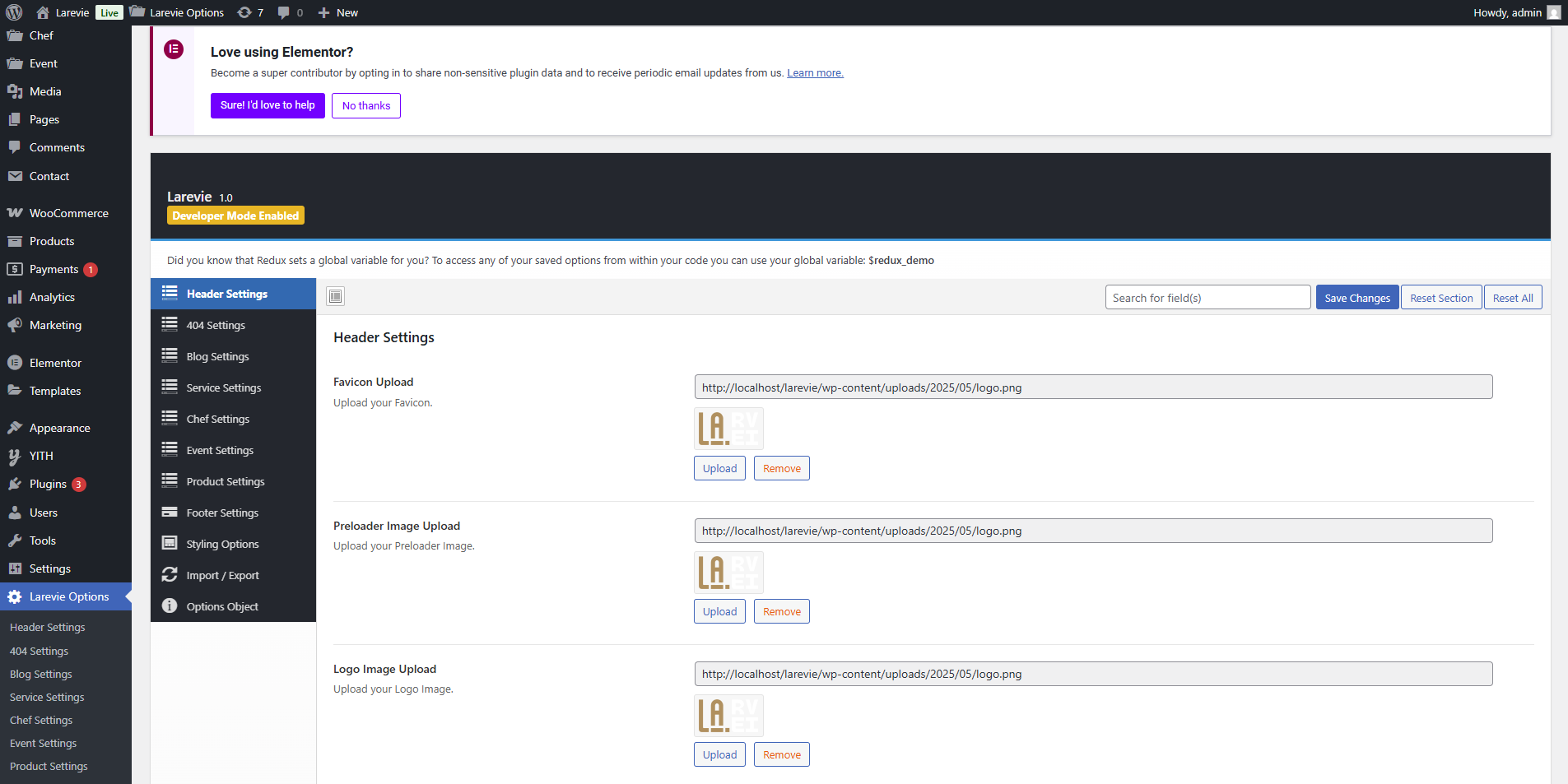The image size is (1568, 784).
Task: Click the Logo Image URL field
Action: pyautogui.click(x=1093, y=674)
